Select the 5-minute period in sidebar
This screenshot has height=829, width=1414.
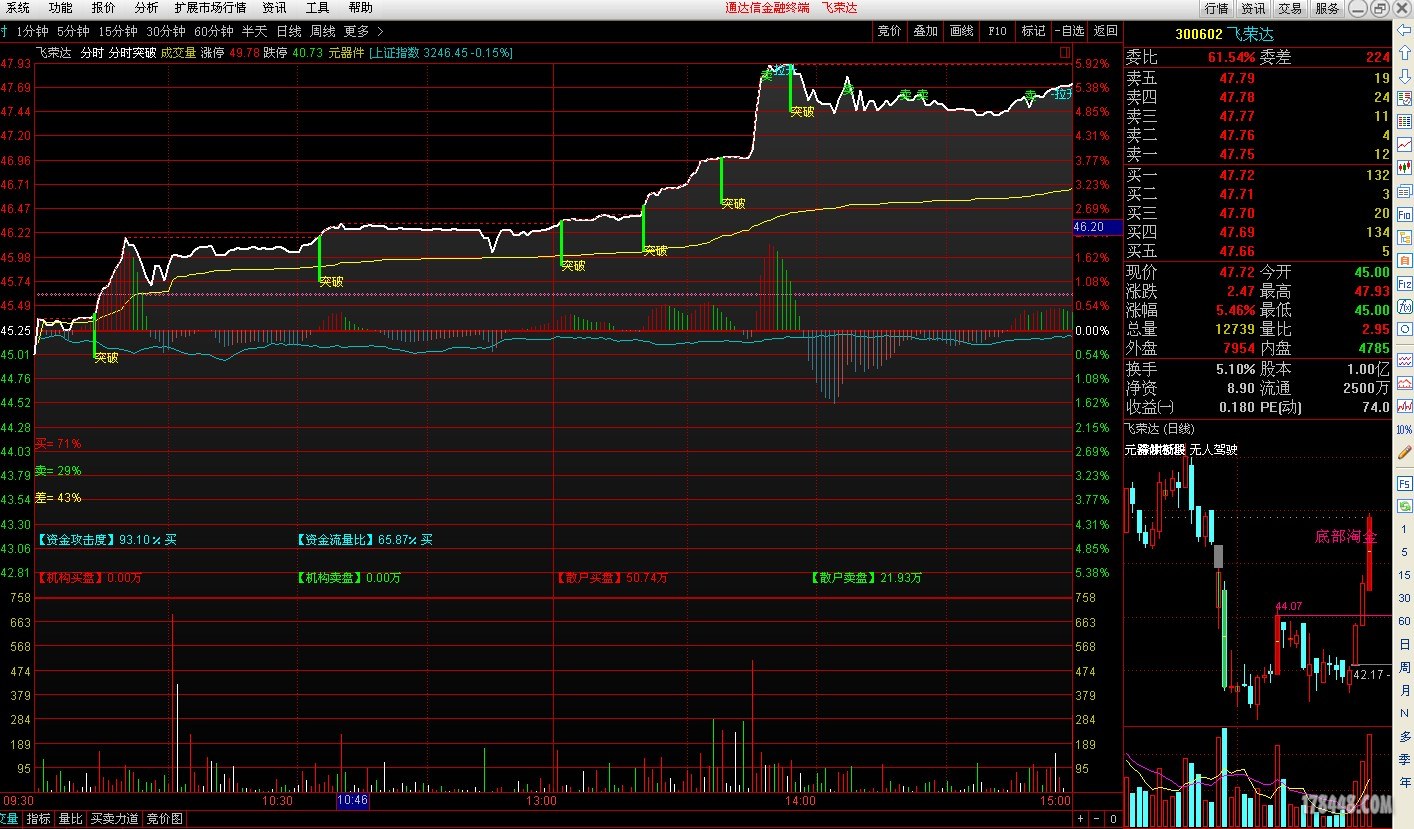1404,551
